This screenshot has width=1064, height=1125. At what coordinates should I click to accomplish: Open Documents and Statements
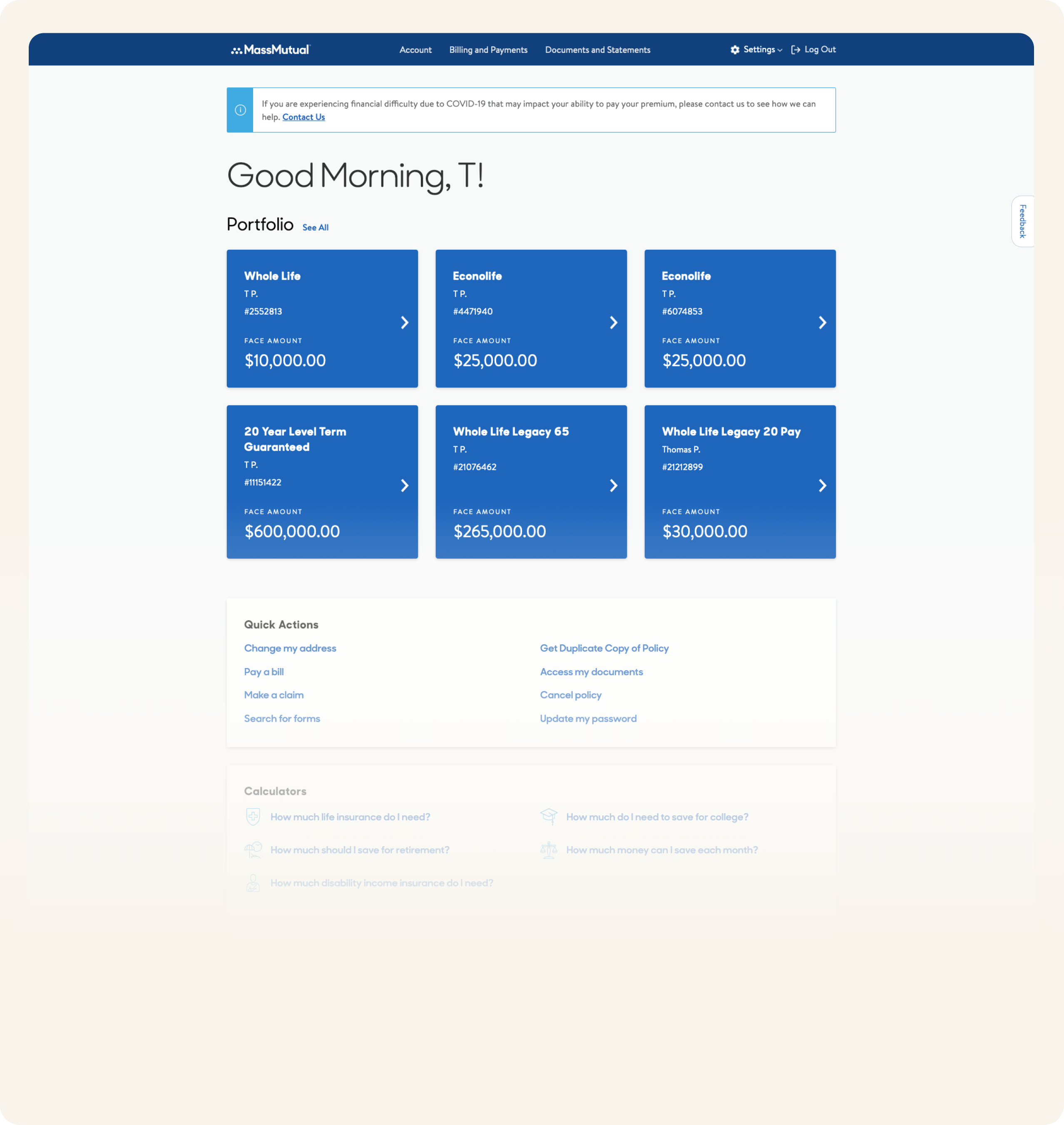coord(597,50)
